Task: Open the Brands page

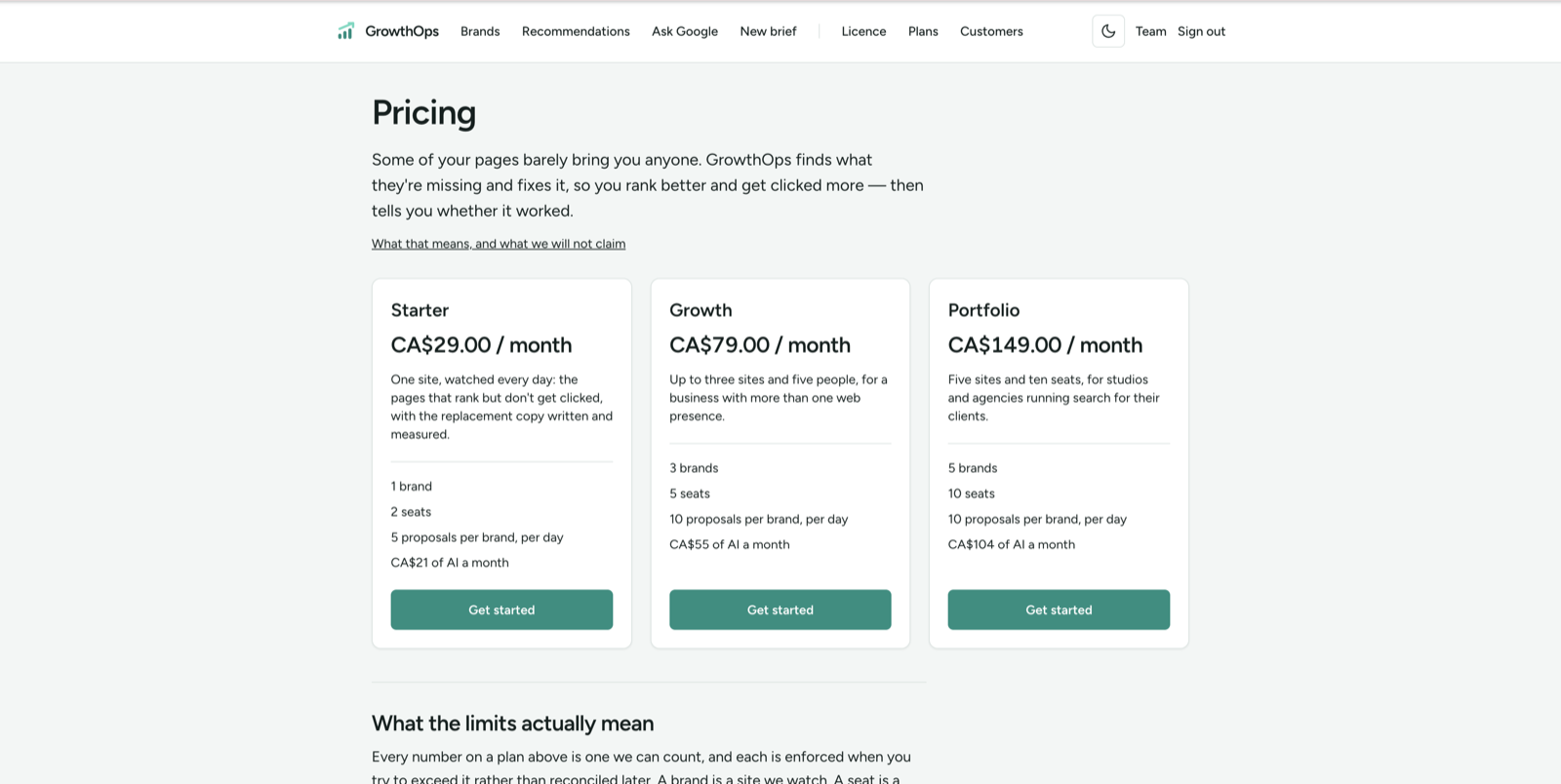Action: [x=480, y=31]
